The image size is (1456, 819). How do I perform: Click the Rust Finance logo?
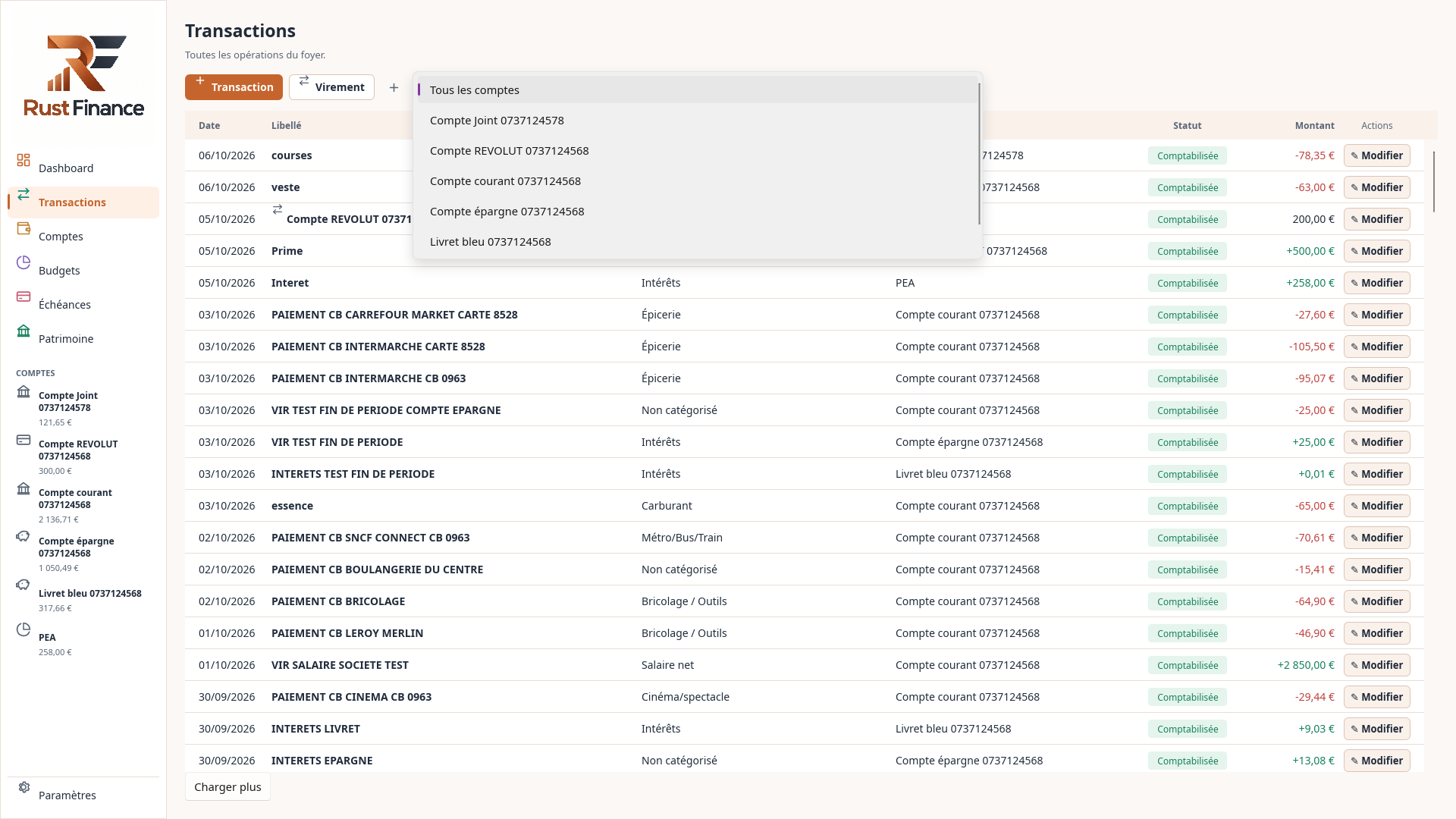click(83, 76)
